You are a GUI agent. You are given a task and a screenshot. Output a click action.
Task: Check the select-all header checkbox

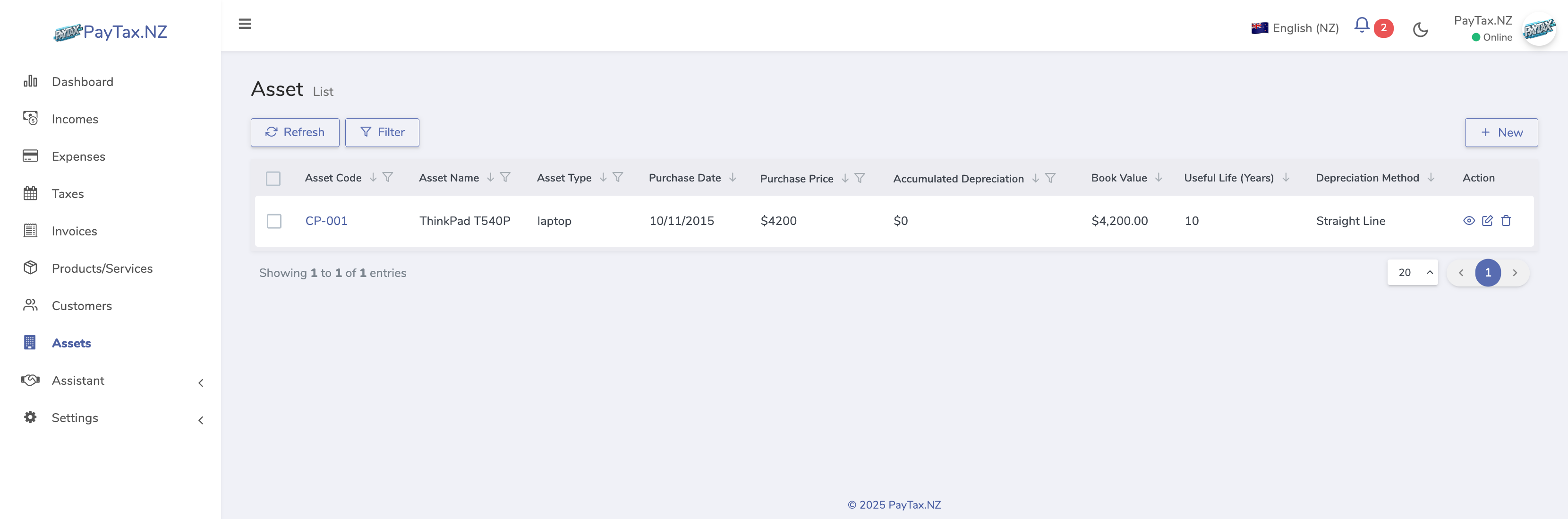pyautogui.click(x=273, y=179)
